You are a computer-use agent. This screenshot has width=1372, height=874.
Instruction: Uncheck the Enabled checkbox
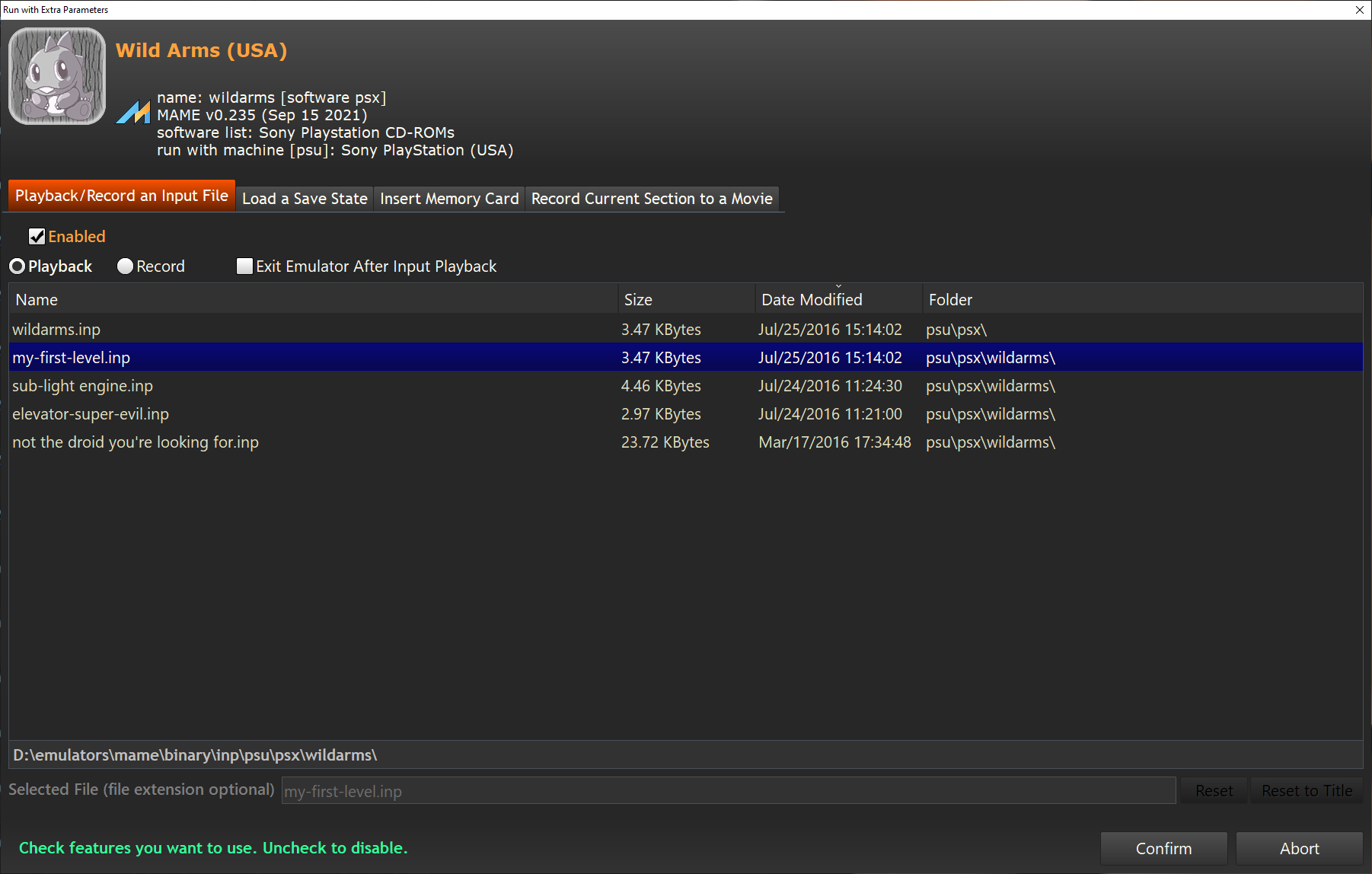[x=37, y=237]
